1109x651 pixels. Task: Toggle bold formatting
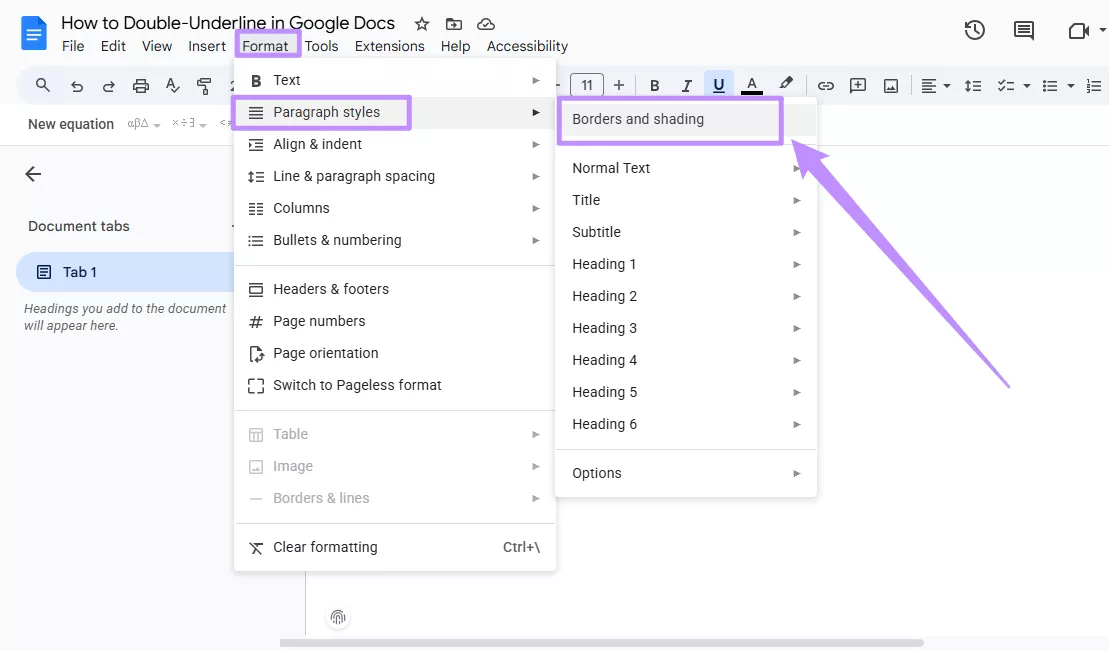[x=654, y=85]
